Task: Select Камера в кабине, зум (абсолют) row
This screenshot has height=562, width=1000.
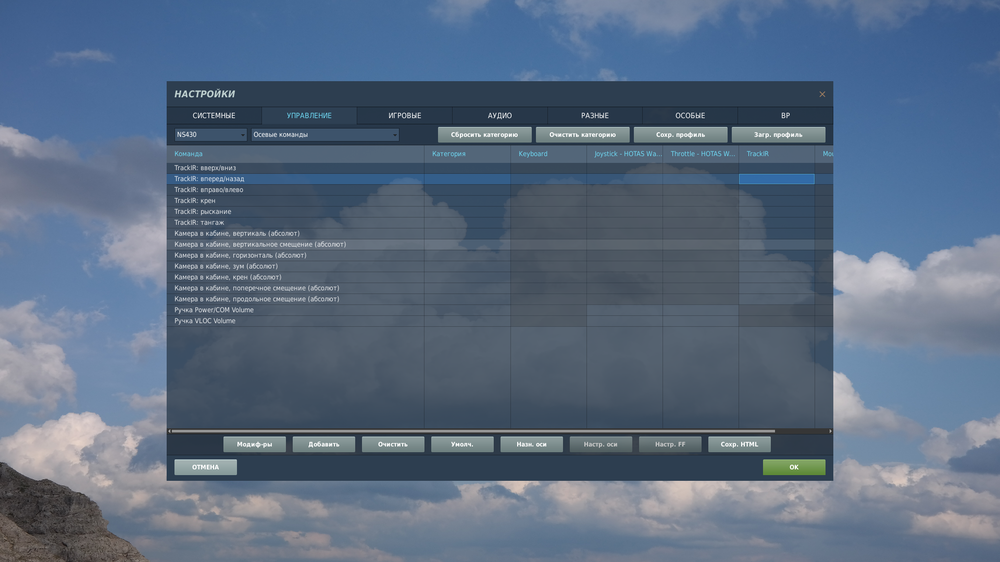Action: (500, 266)
